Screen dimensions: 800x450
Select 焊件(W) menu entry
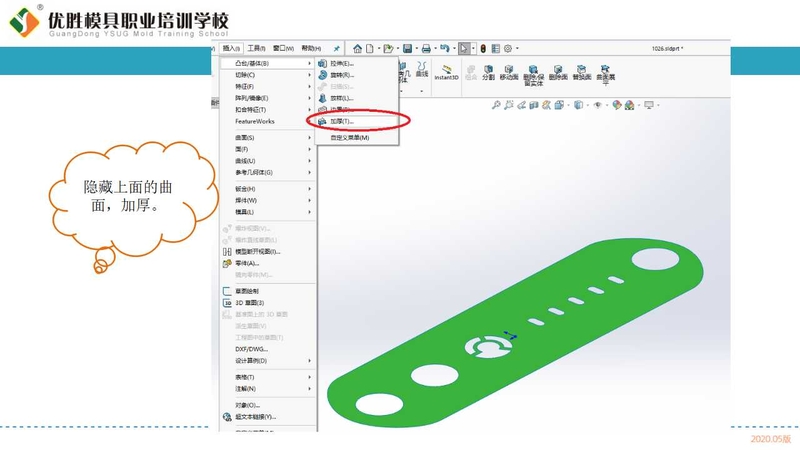268,201
